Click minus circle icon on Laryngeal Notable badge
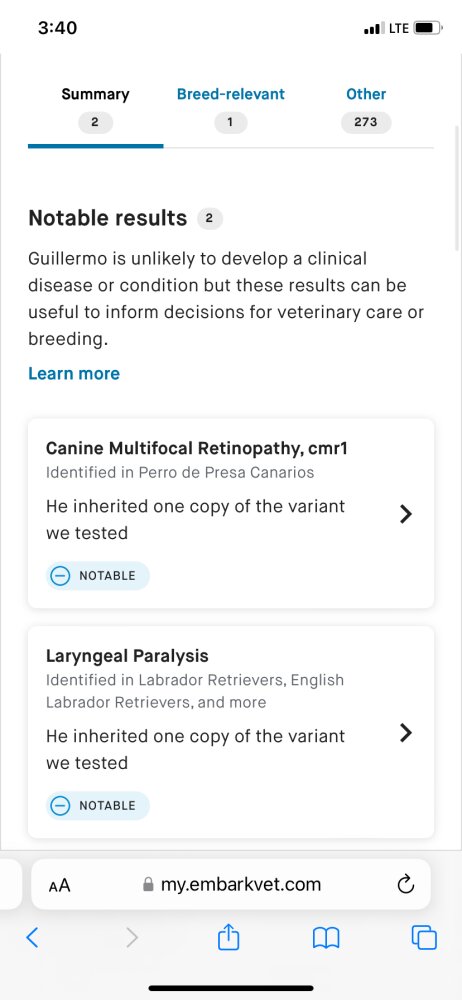Viewport: 462px width, 1000px height. [x=60, y=805]
